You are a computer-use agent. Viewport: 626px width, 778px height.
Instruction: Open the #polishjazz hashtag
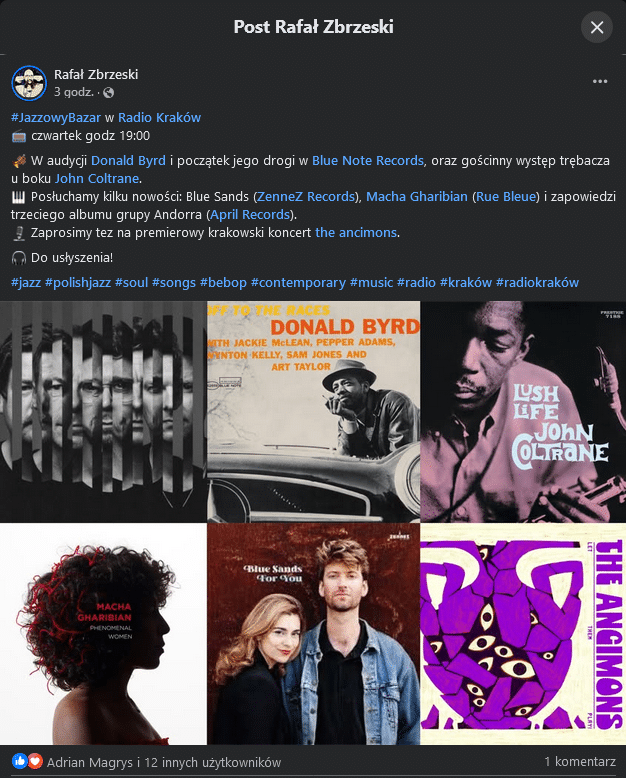click(x=78, y=283)
